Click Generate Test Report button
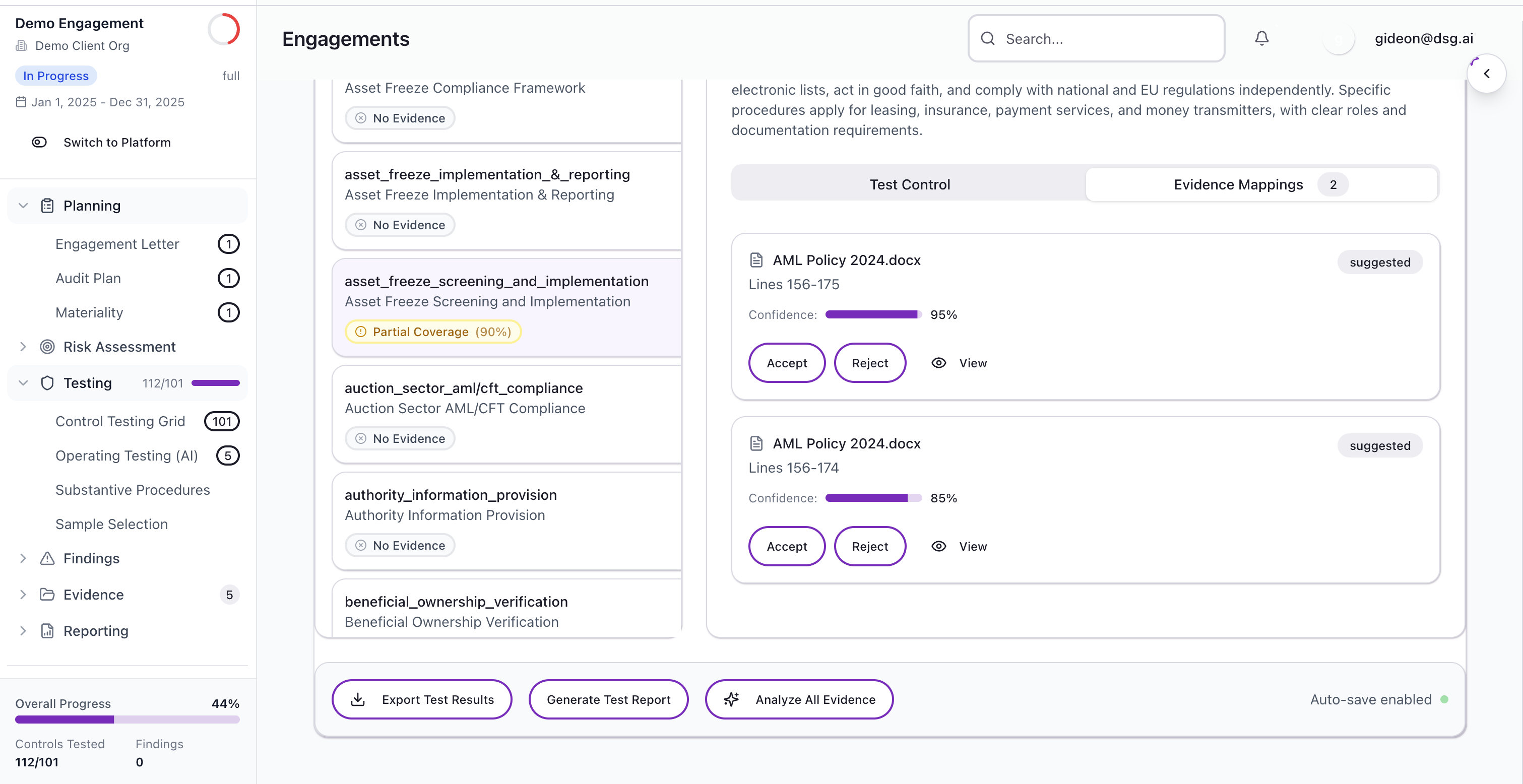This screenshot has height=784, width=1523. pyautogui.click(x=608, y=699)
